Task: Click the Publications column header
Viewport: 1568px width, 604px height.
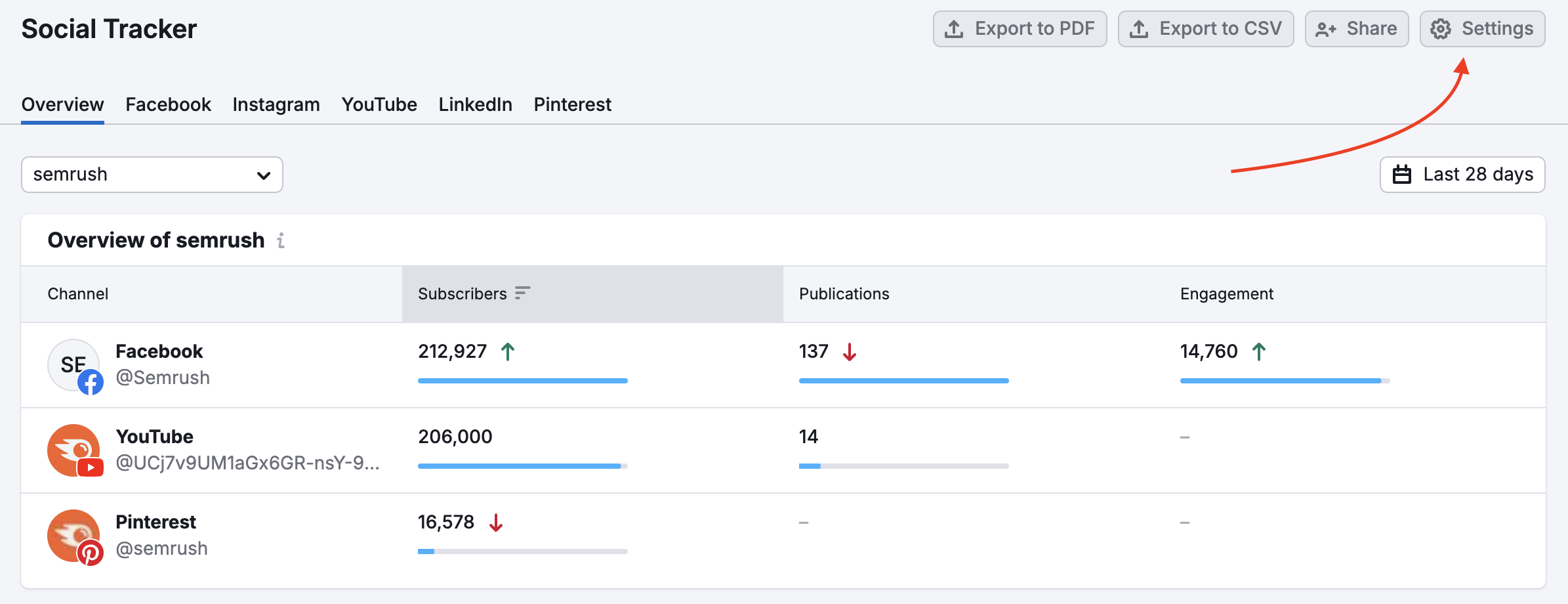Action: (x=844, y=293)
